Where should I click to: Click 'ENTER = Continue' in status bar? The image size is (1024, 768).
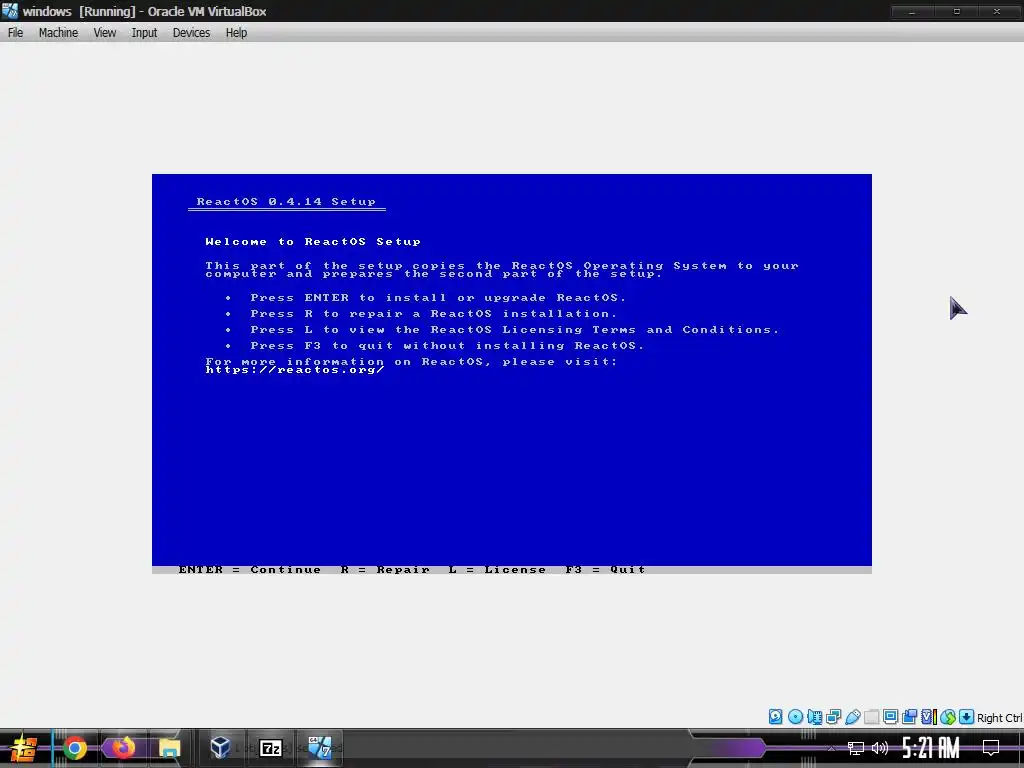tap(249, 569)
